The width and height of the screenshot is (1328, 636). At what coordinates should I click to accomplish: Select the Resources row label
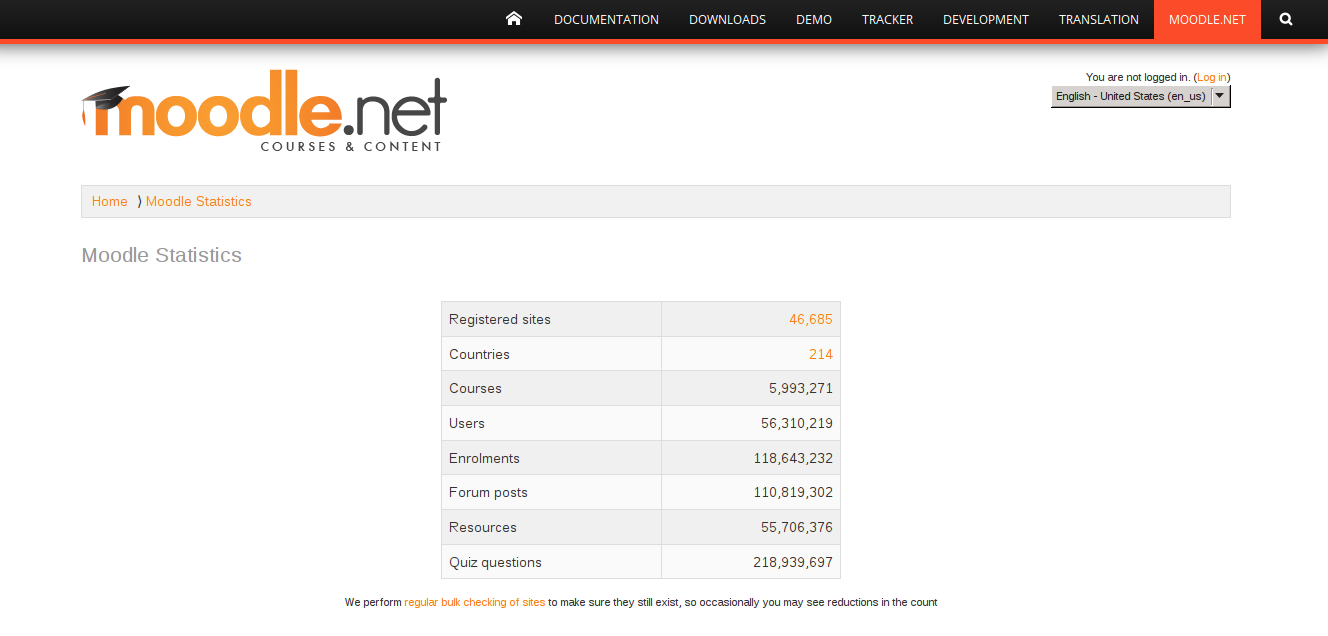(x=483, y=527)
